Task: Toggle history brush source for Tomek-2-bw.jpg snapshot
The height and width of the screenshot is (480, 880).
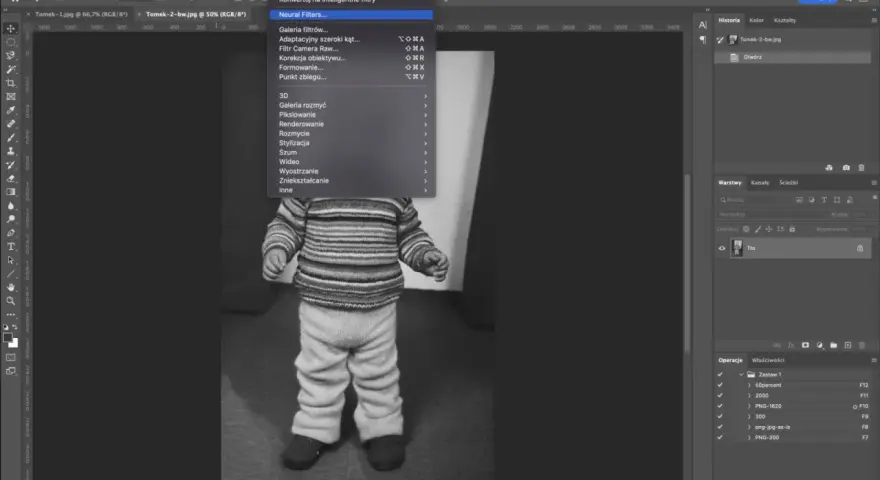Action: point(720,39)
